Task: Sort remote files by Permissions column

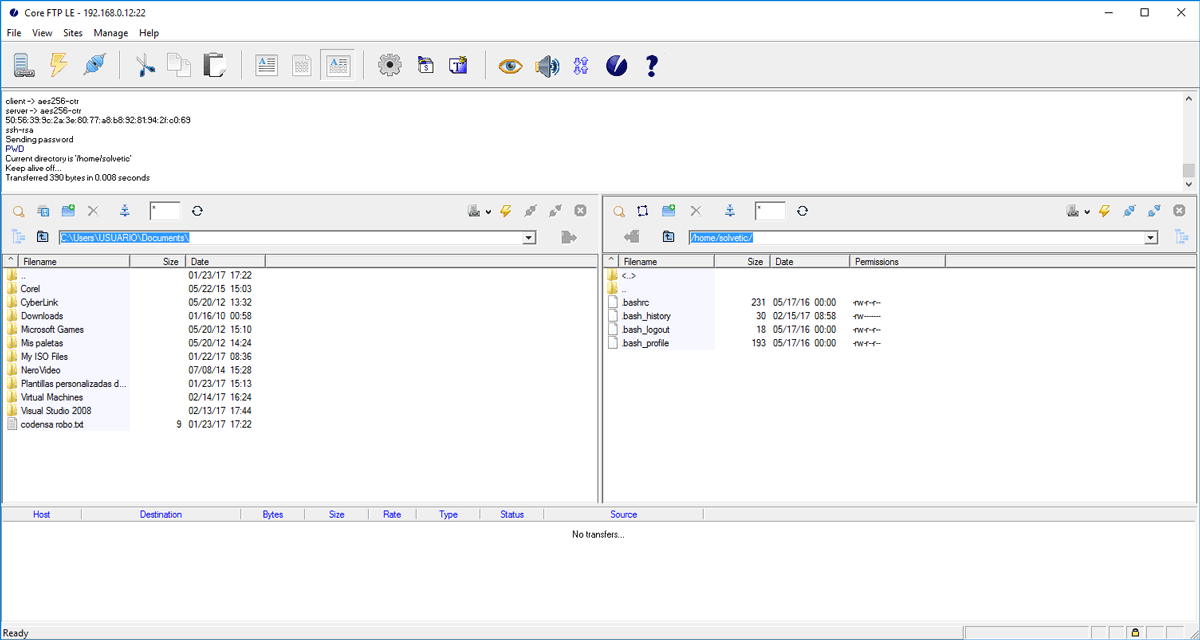Action: coord(898,261)
